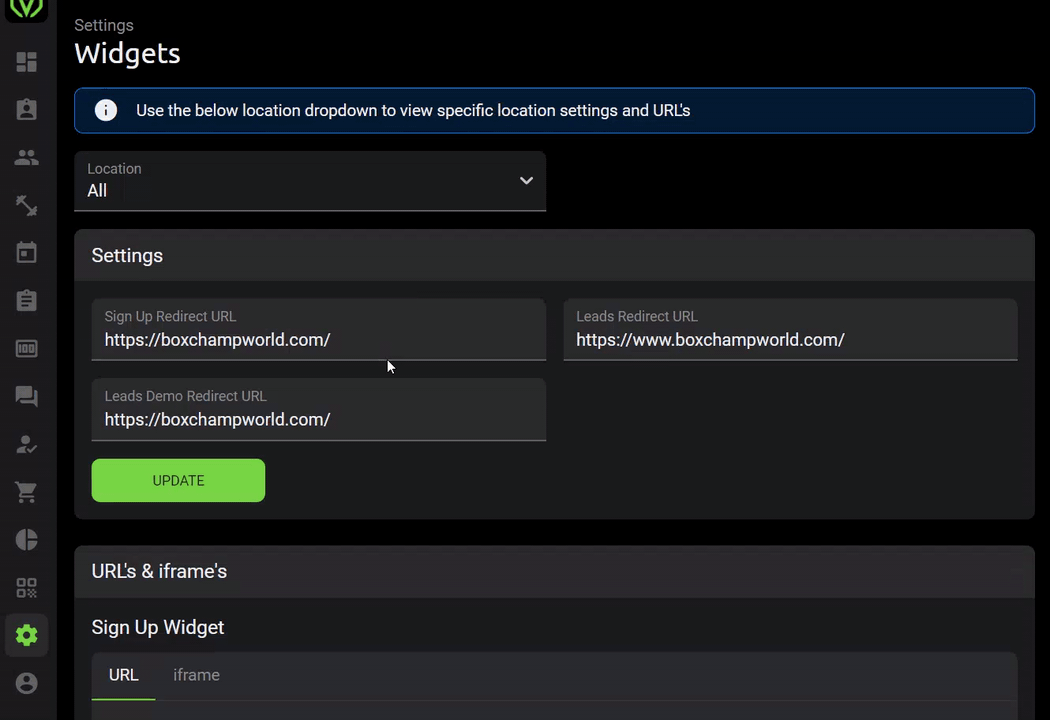Click the Leads Redirect URL field
Screen dimensions: 1050x720
[790, 330]
